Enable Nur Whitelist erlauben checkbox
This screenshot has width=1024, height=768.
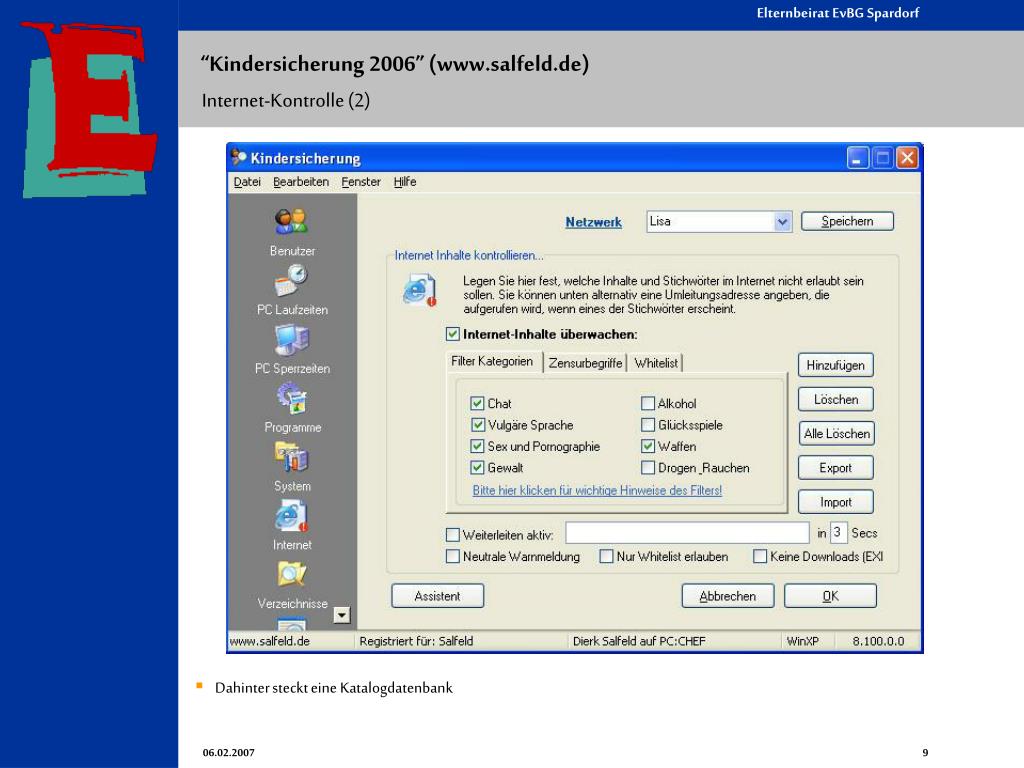(x=607, y=556)
